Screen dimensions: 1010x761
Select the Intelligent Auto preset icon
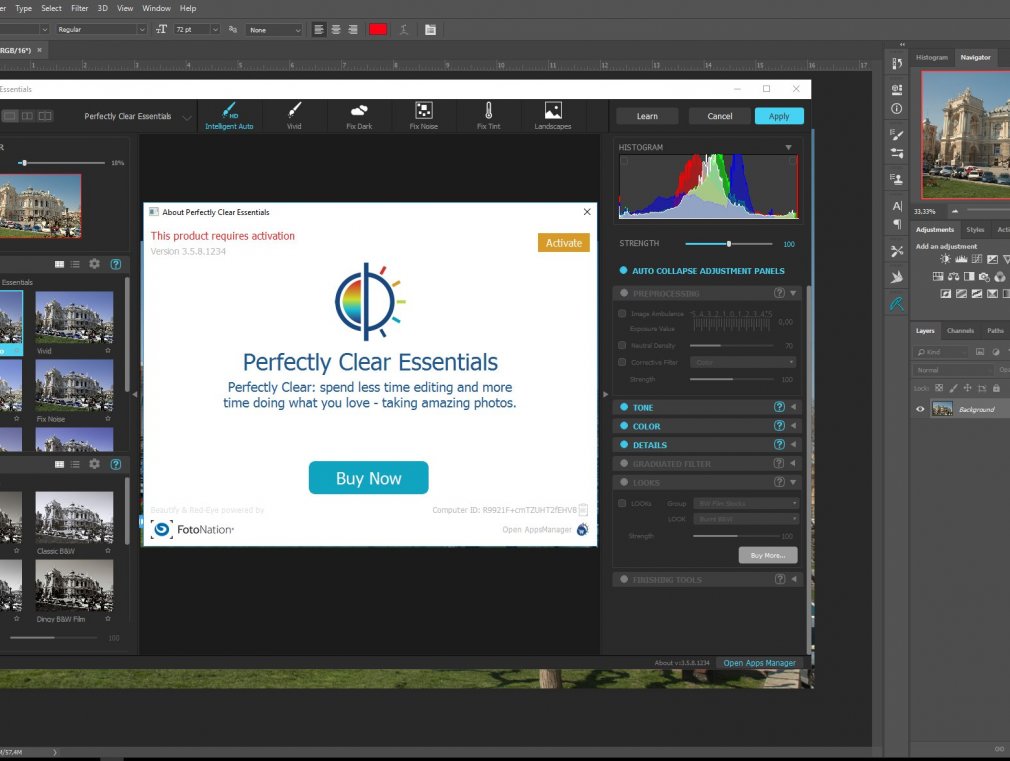[229, 110]
